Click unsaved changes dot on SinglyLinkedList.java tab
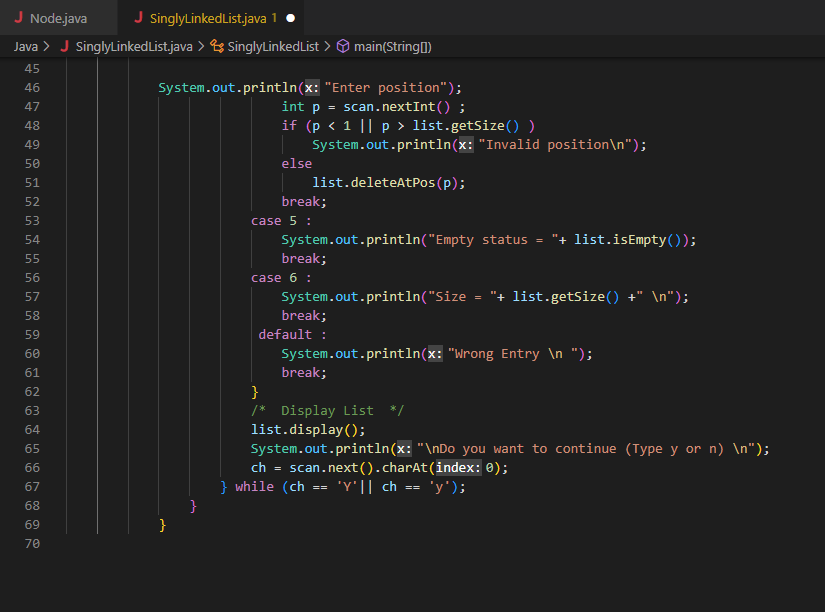 tap(291, 17)
